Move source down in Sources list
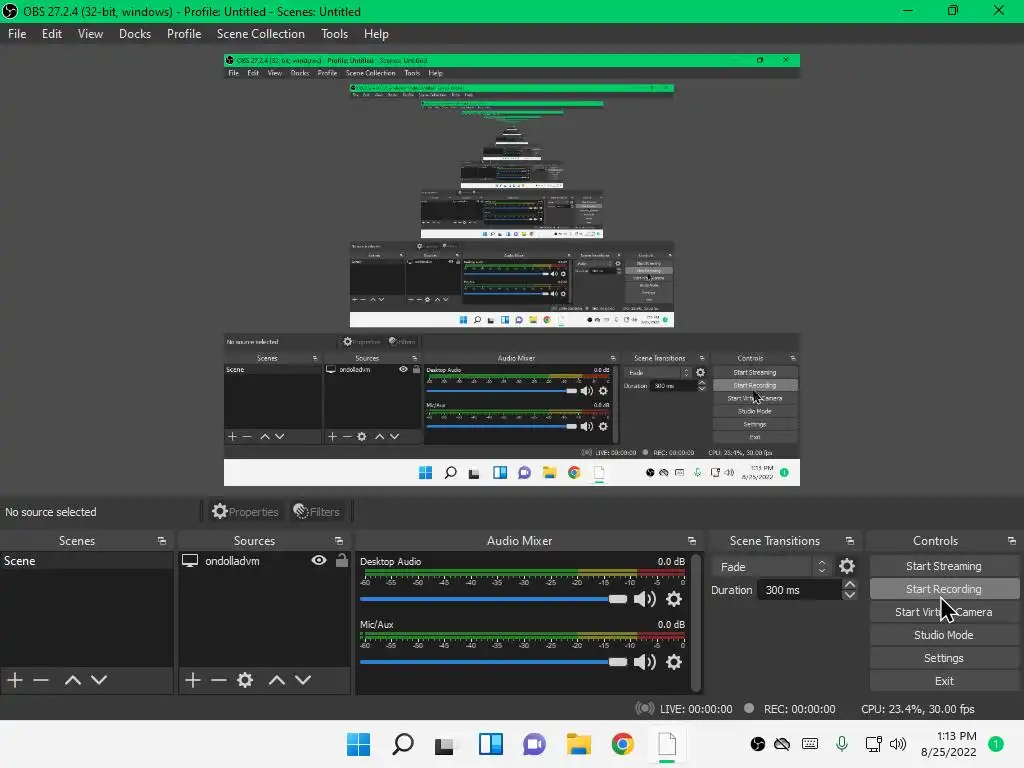This screenshot has height=768, width=1024. click(x=303, y=680)
